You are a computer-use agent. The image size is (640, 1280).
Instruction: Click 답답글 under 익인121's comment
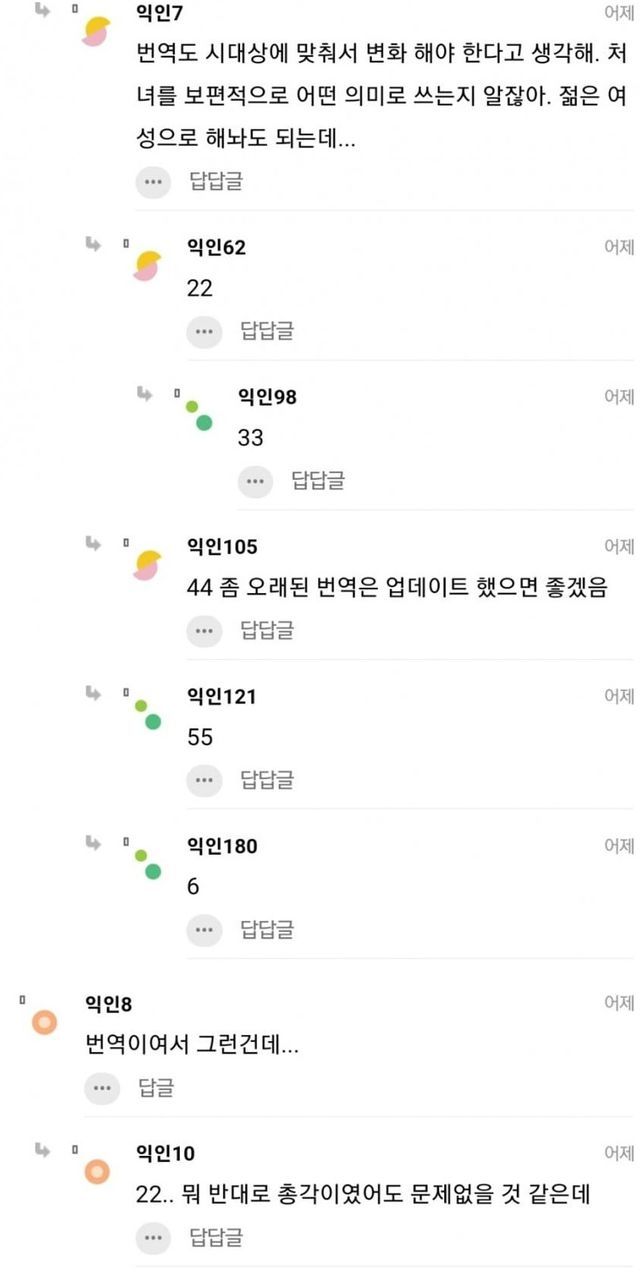coord(267,780)
